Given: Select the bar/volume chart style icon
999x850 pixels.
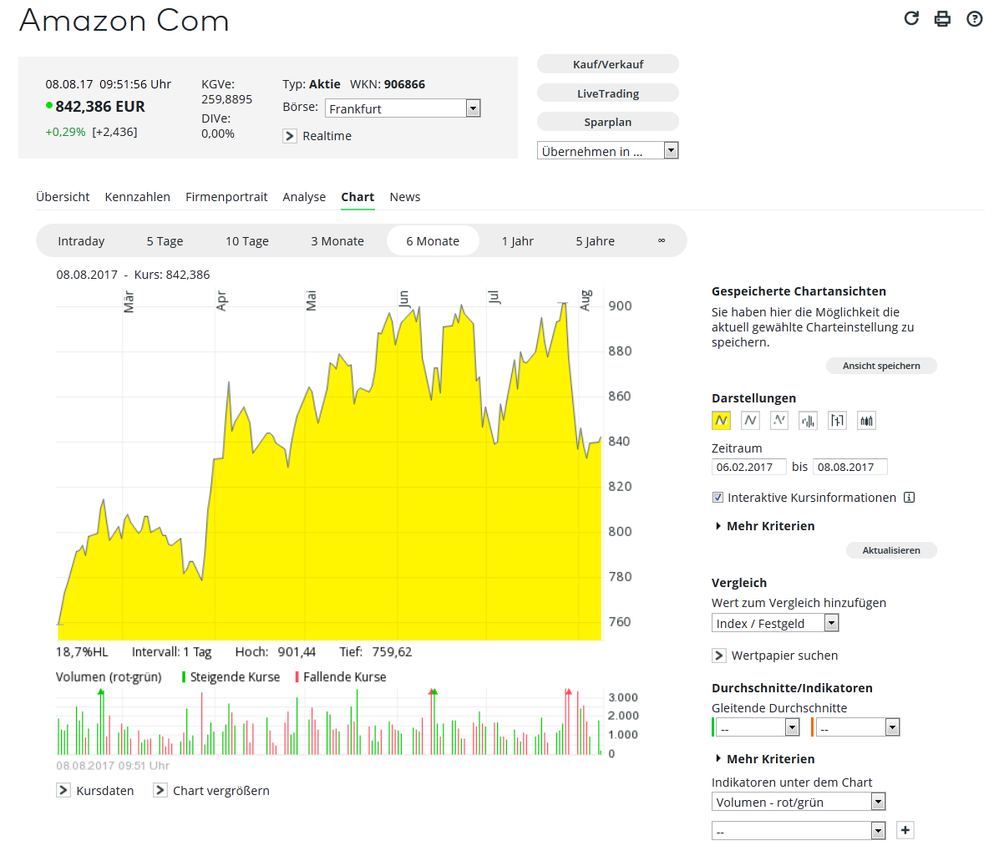Looking at the screenshot, I should [x=807, y=420].
